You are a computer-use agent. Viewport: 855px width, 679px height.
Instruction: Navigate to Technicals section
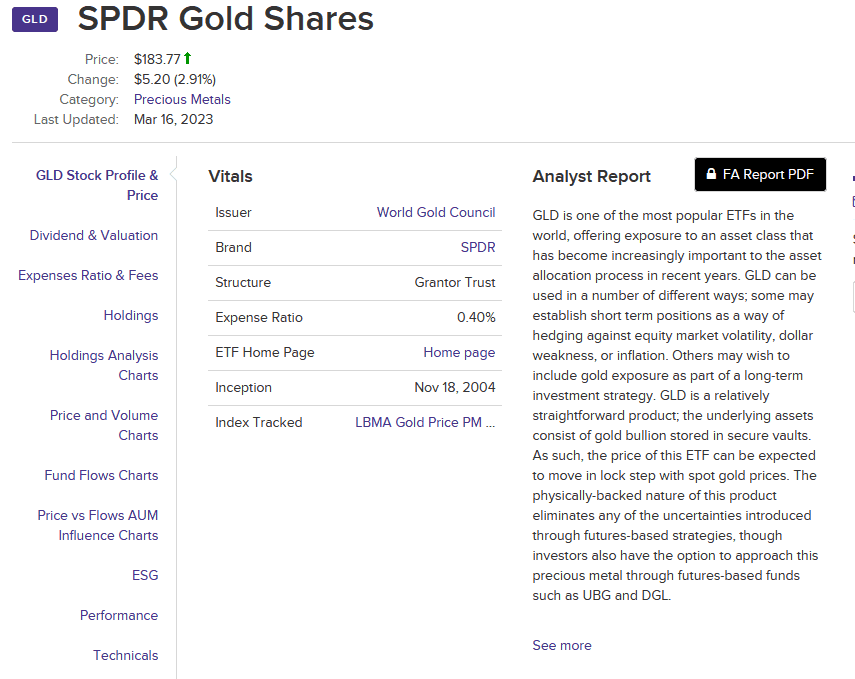[x=125, y=655]
